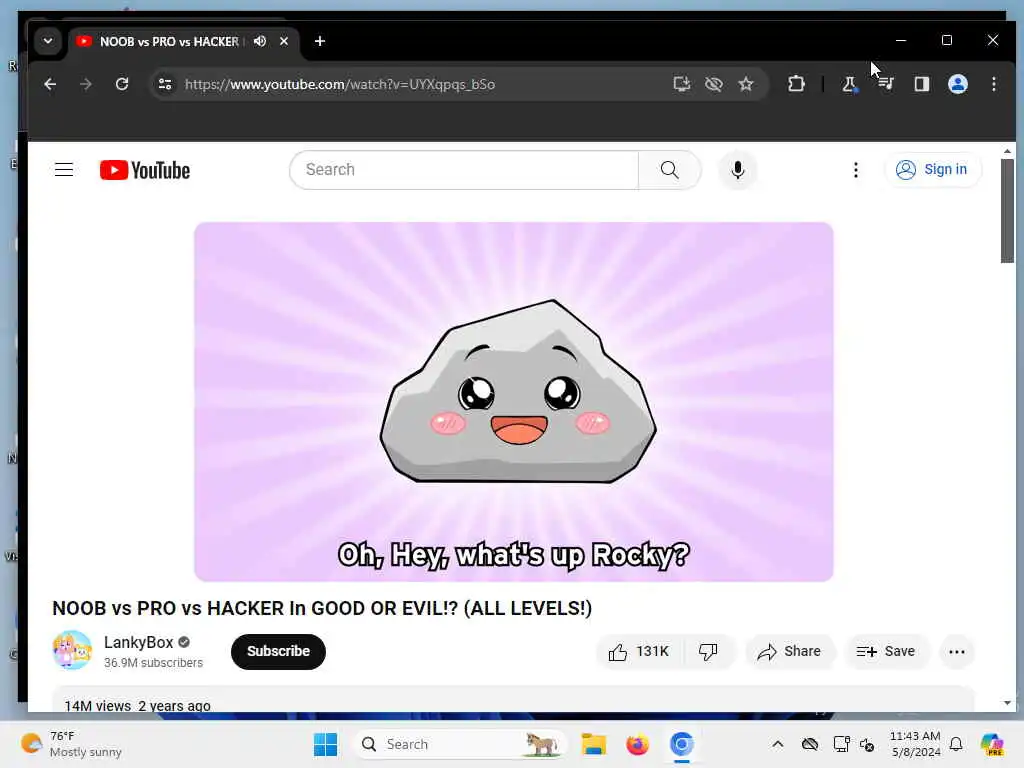Open media controls icon in toolbar

(x=886, y=84)
